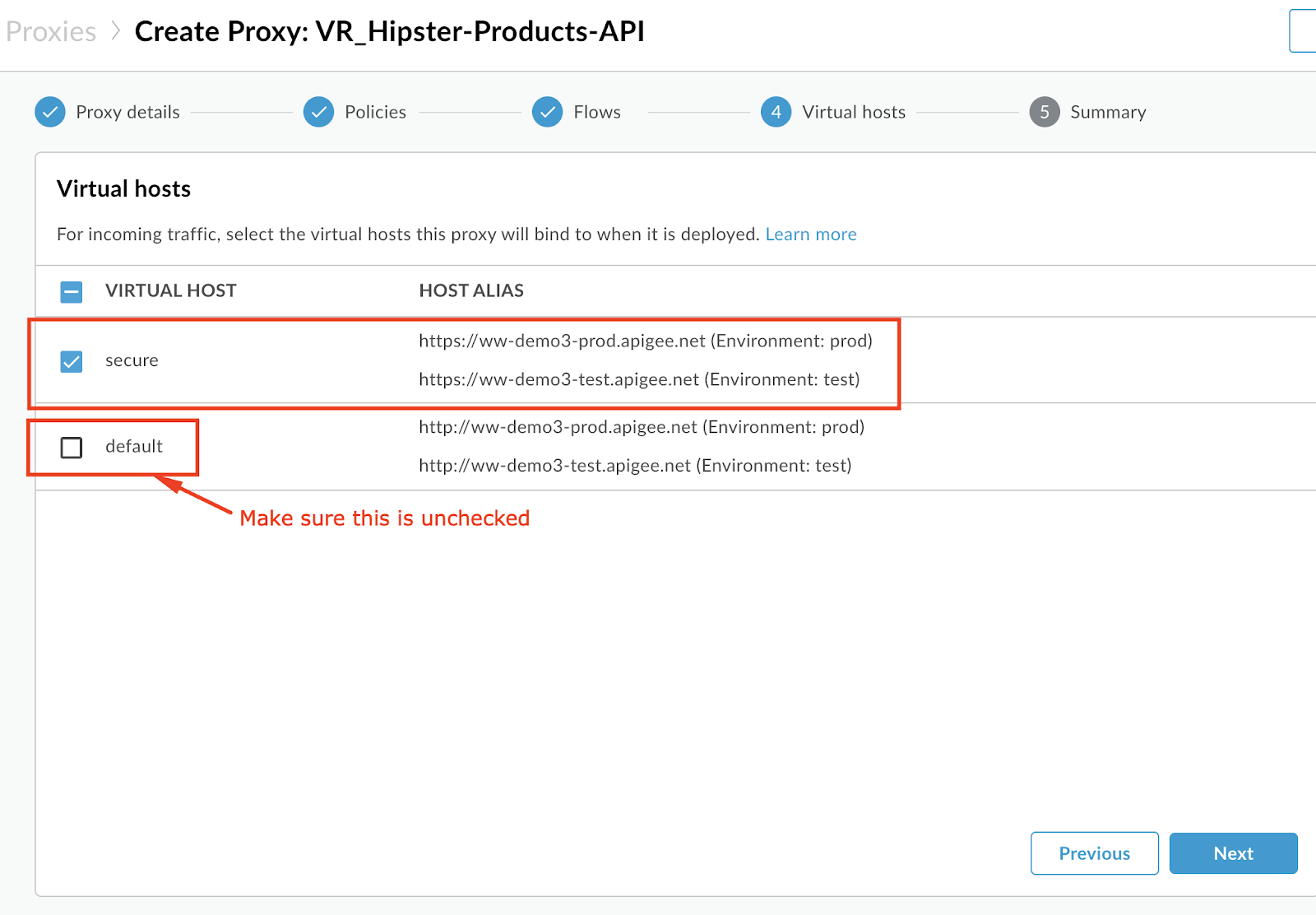Click the Next button
This screenshot has width=1316, height=915.
pyautogui.click(x=1234, y=853)
